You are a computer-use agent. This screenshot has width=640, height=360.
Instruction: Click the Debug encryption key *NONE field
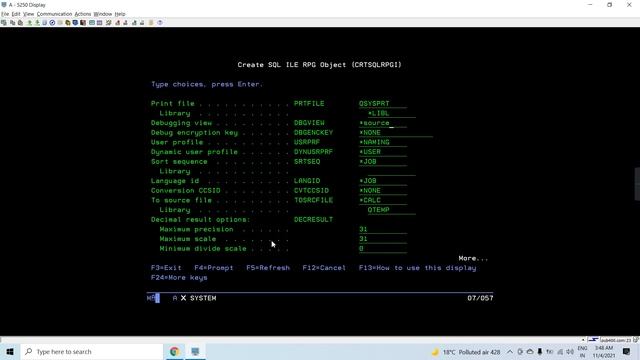pos(396,133)
